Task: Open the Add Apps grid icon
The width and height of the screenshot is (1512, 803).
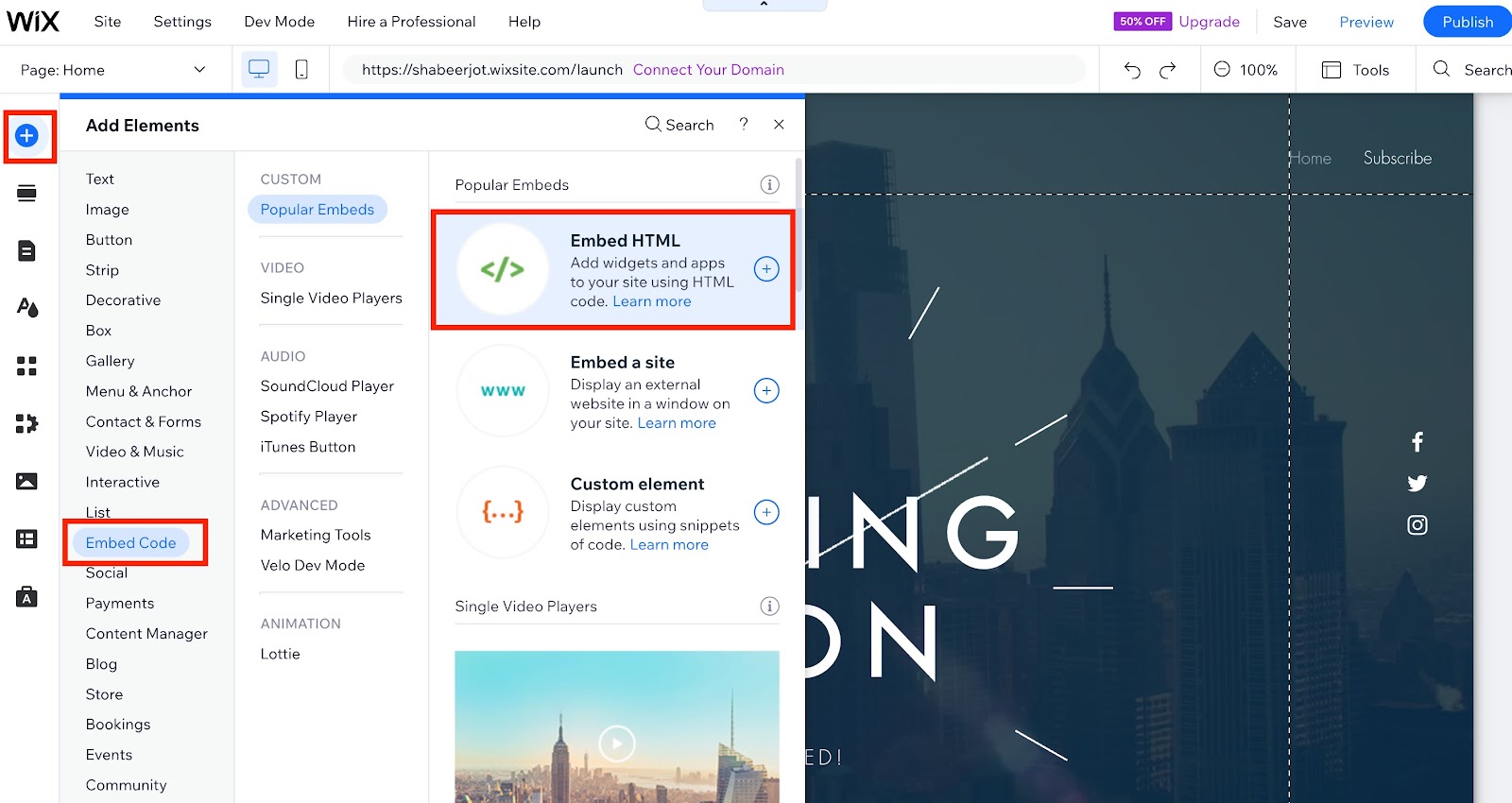Action: click(x=27, y=367)
